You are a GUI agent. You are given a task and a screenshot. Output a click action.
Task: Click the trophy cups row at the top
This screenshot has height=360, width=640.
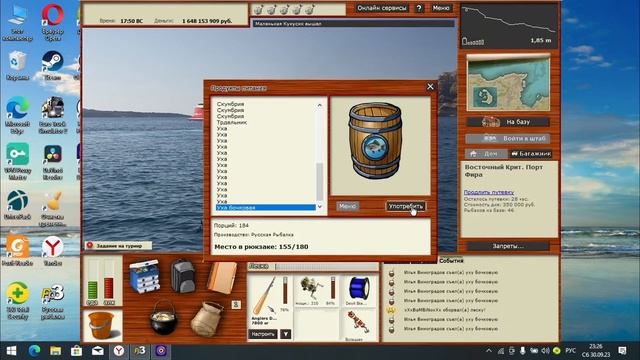click(284, 9)
